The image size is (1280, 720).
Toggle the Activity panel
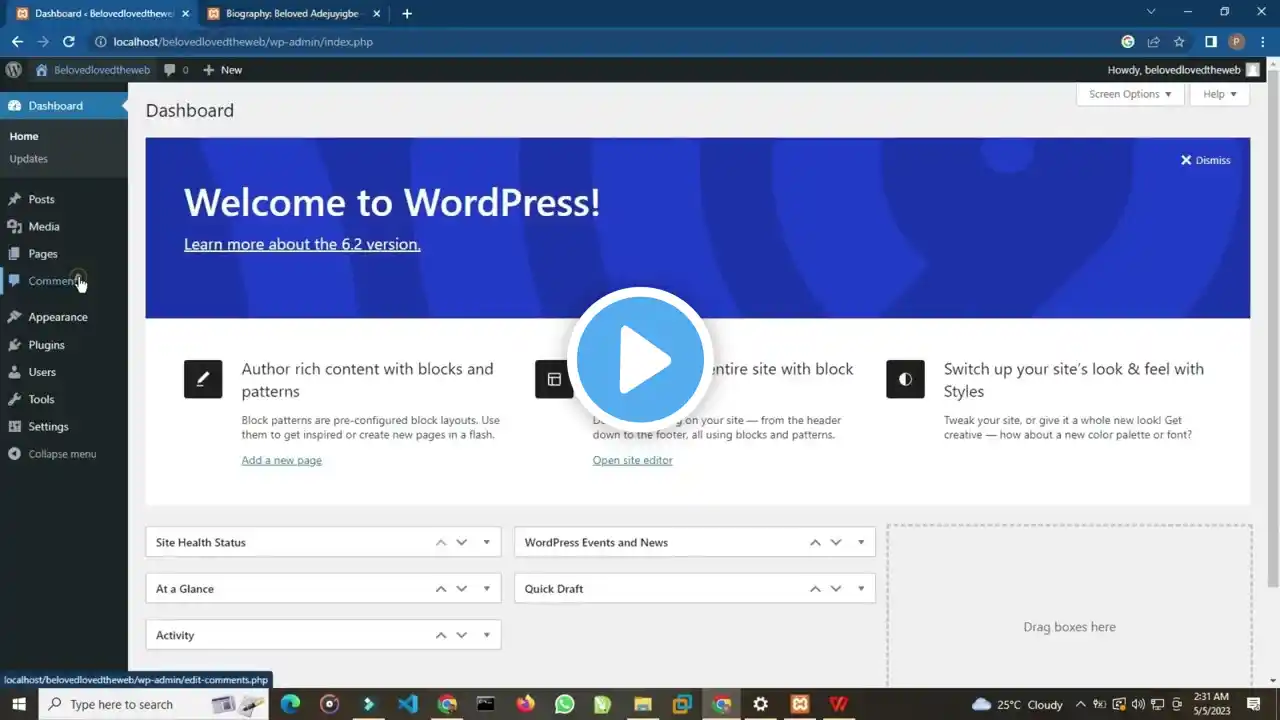pyautogui.click(x=487, y=636)
